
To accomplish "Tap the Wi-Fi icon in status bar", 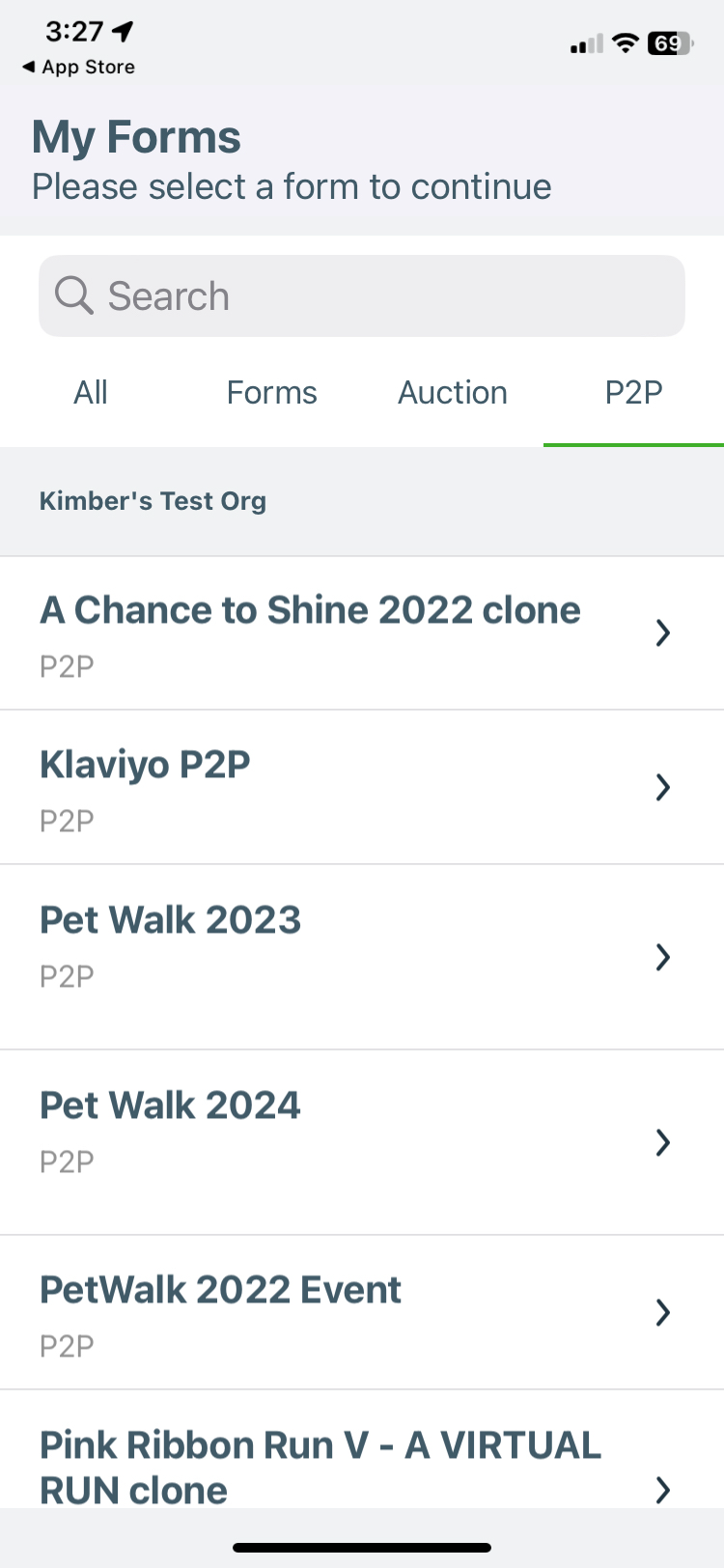I will (x=626, y=43).
